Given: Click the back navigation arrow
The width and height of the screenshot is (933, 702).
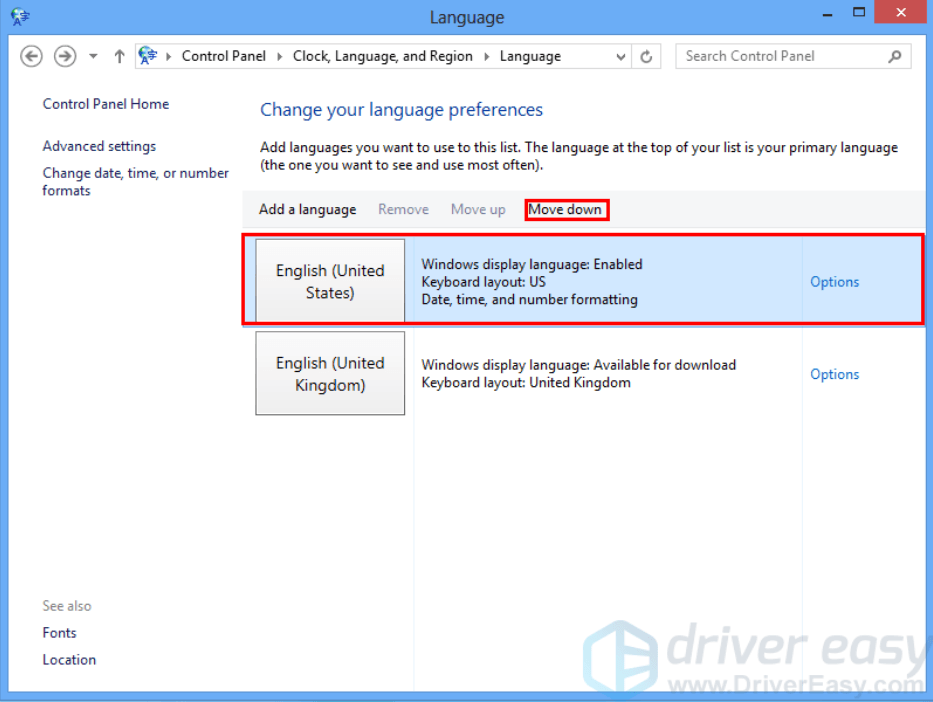Looking at the screenshot, I should point(31,56).
